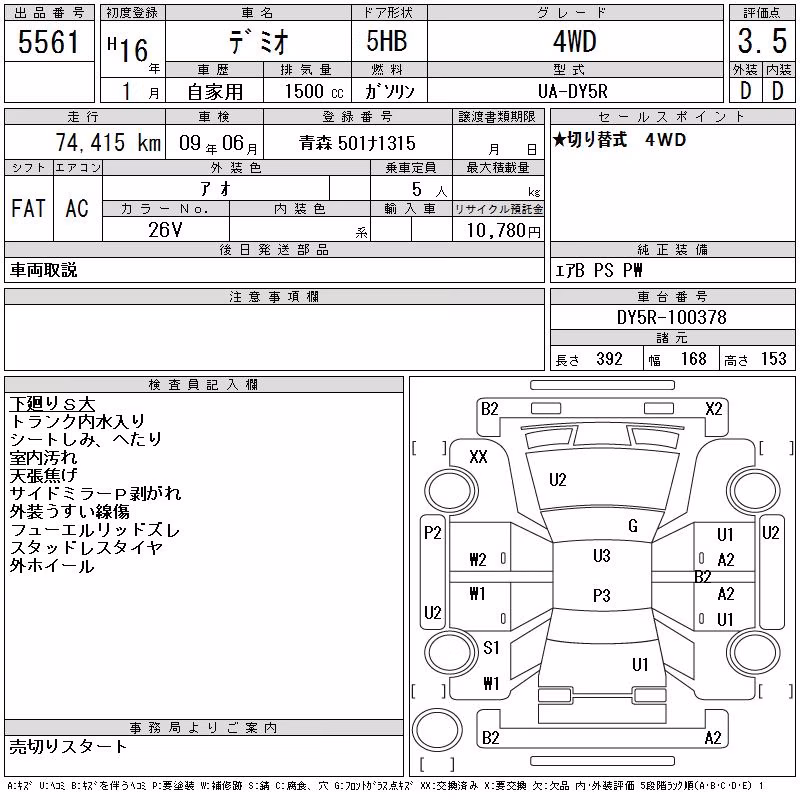Click the P2 mark on left sill
This screenshot has width=800, height=800.
pos(433,533)
